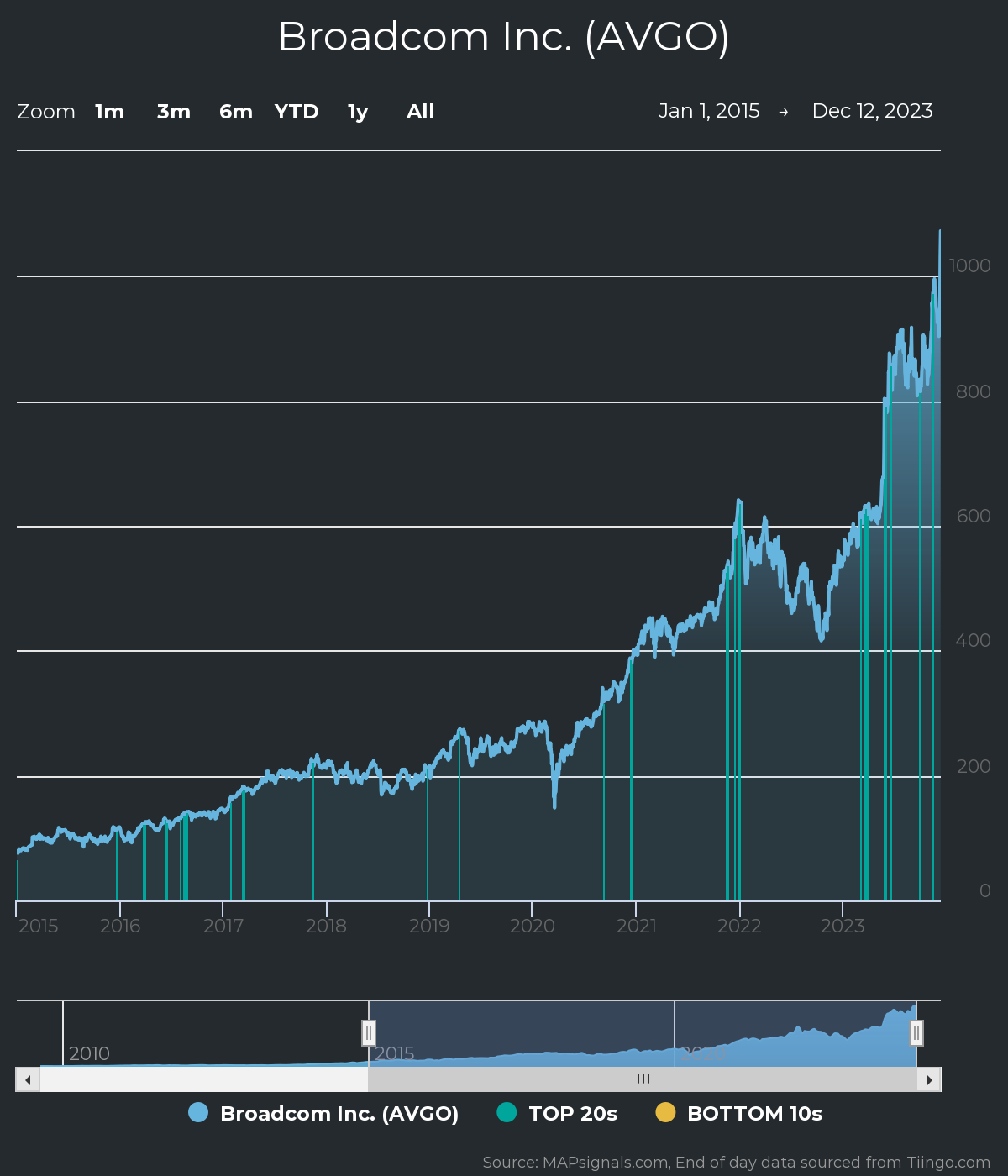Click the blue AVGO legend circle
Screen dimensions: 1008x1176
pyautogui.click(x=198, y=1113)
